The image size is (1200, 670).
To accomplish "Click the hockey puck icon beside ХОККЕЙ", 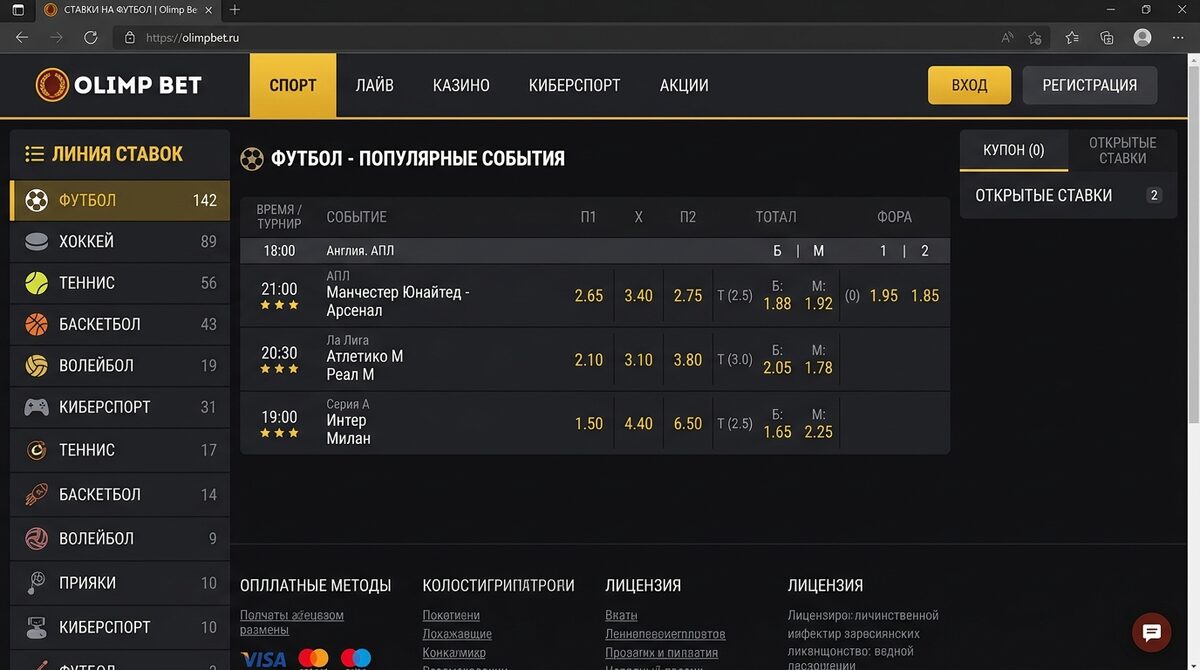I will [x=37, y=241].
